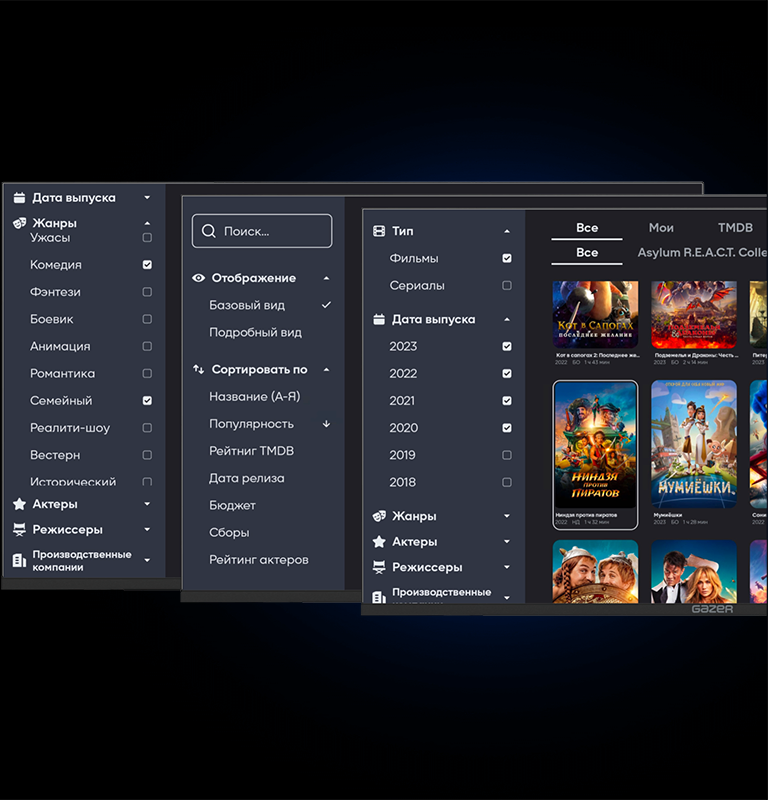The image size is (768, 800).
Task: Click the calendar icon in left panel
Action: click(19, 197)
